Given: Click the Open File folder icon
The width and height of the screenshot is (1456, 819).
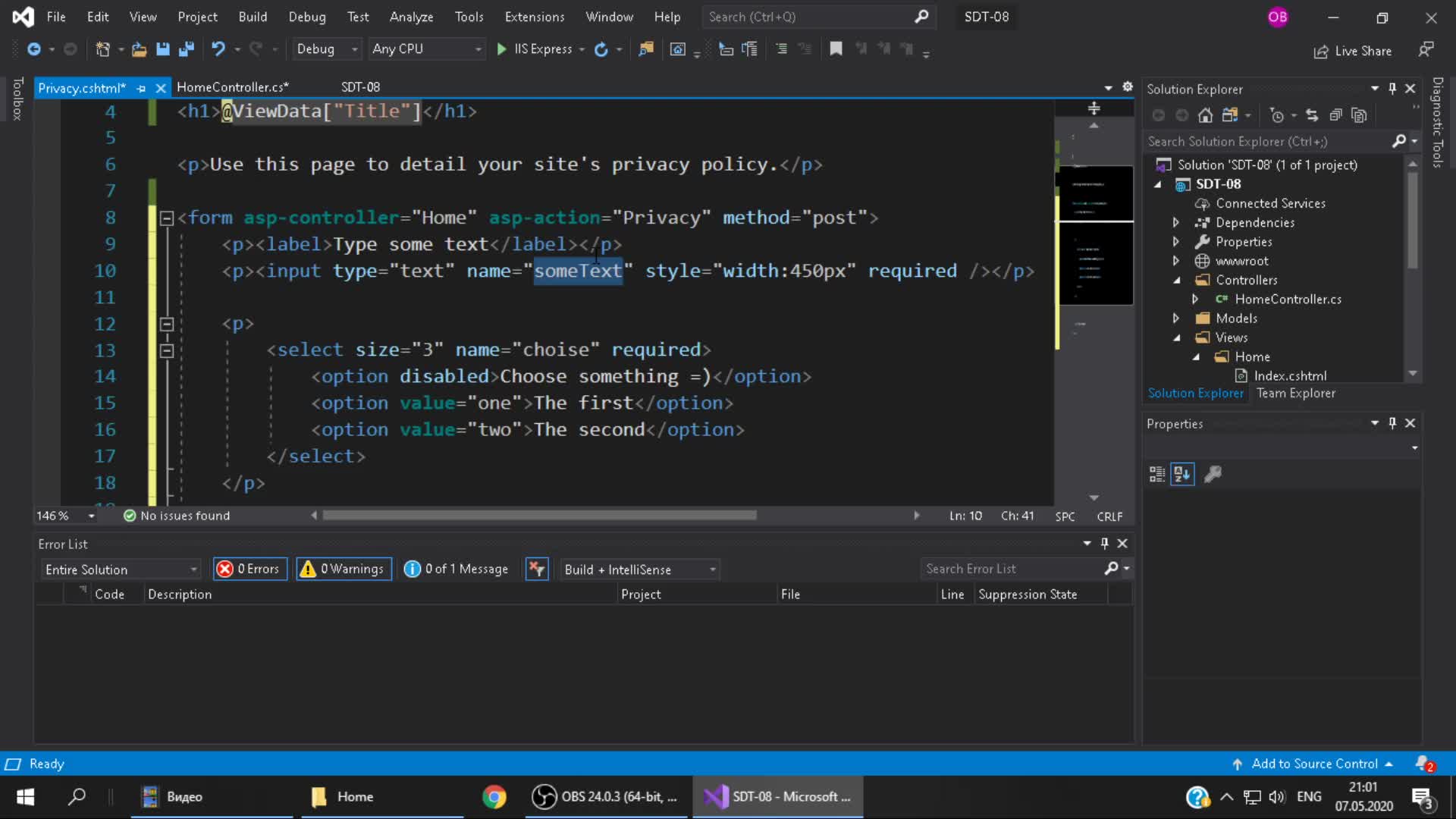Looking at the screenshot, I should coord(139,49).
